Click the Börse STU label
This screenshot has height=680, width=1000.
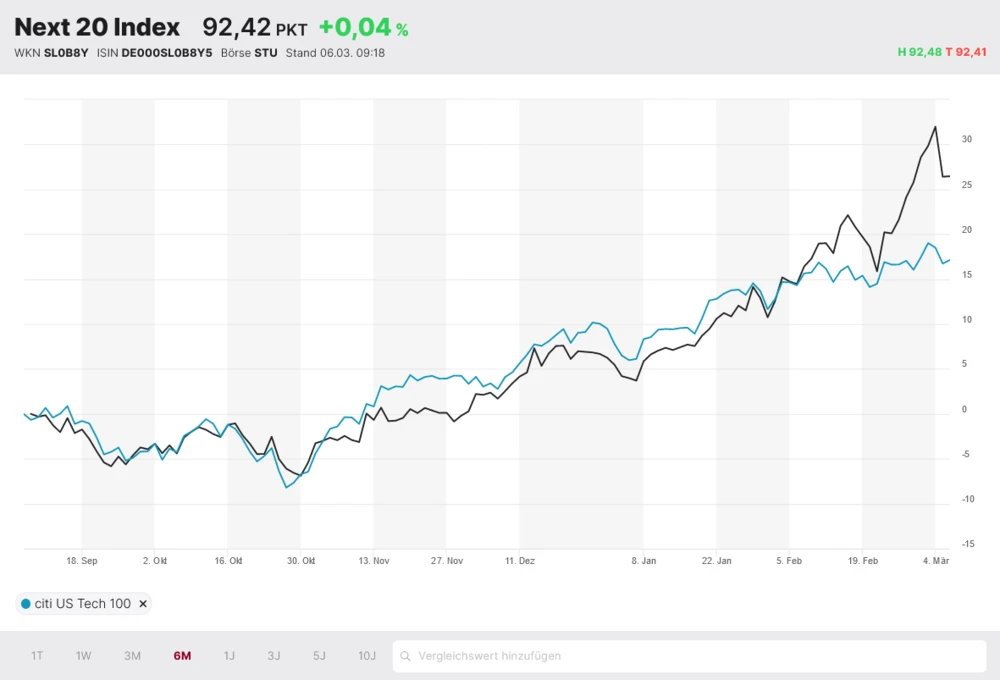pyautogui.click(x=249, y=53)
